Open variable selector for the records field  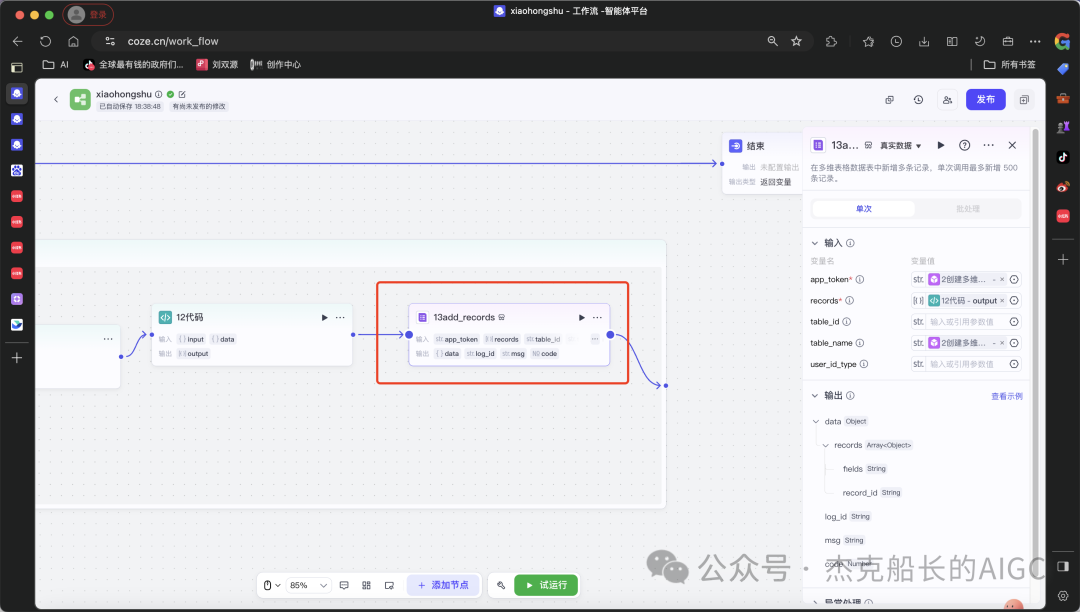point(1014,301)
